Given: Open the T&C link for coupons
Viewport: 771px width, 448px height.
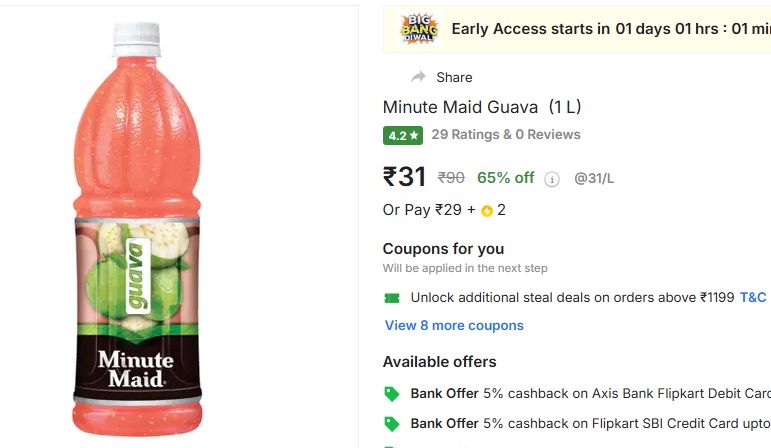Looking at the screenshot, I should click(753, 297).
